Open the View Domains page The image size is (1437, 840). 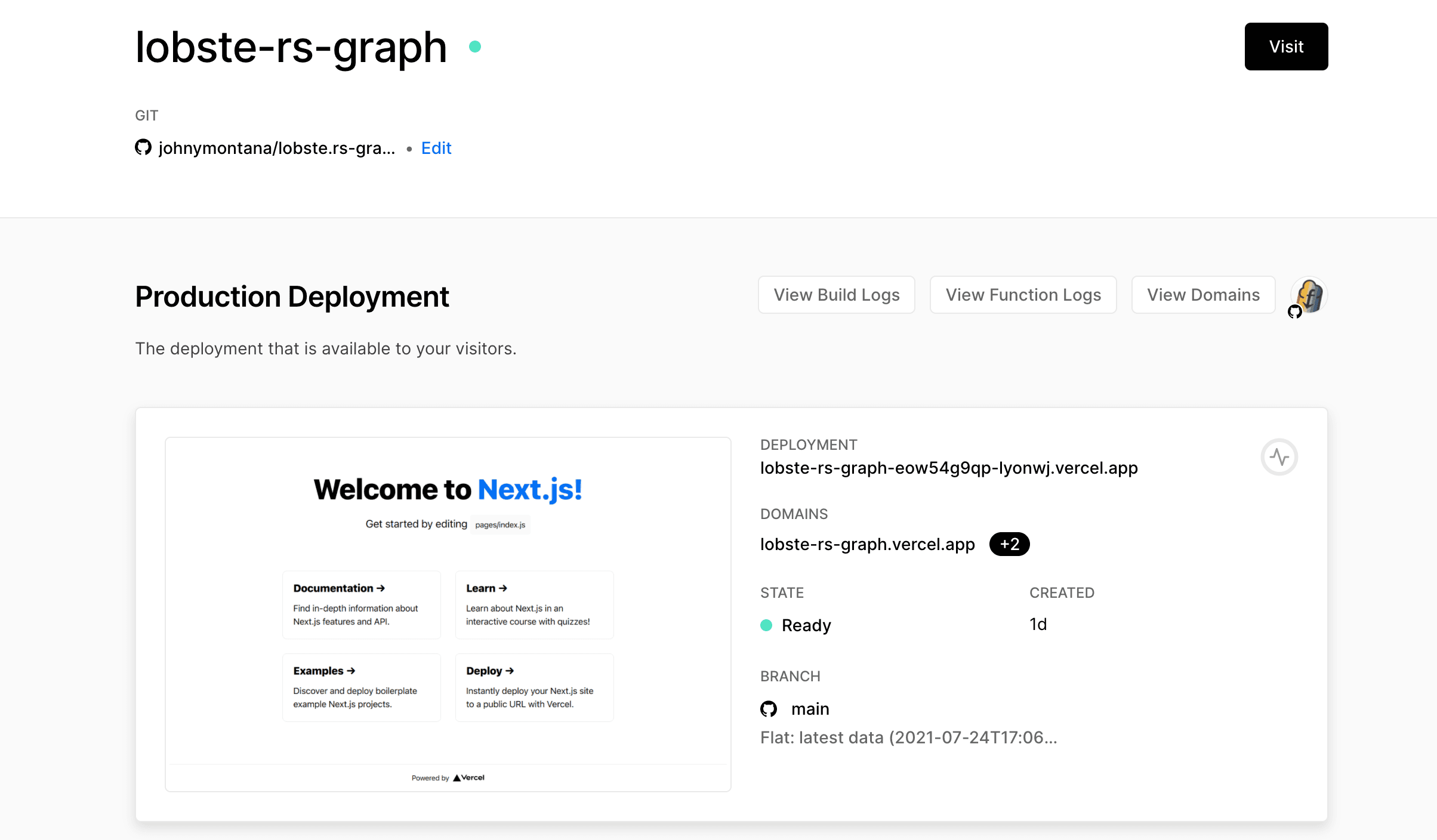[x=1203, y=295]
